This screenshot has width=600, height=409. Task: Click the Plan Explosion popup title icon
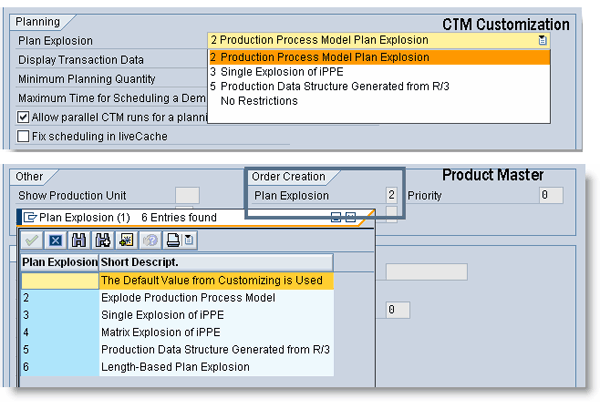coord(30,216)
